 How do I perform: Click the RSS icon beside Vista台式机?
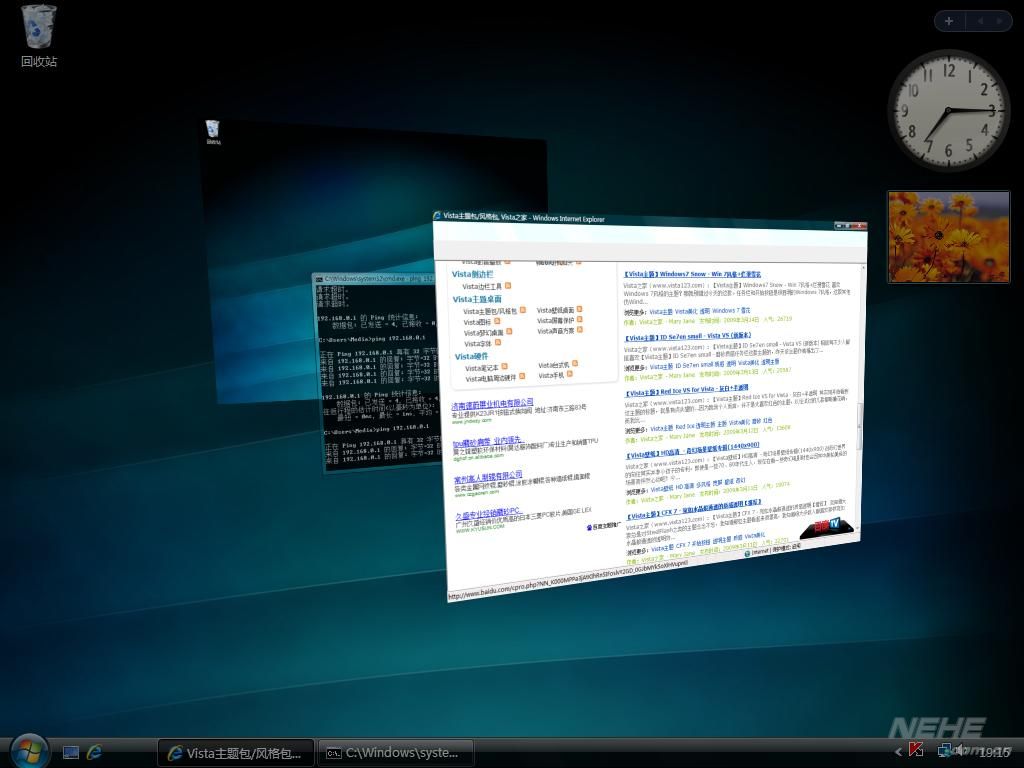[x=575, y=364]
